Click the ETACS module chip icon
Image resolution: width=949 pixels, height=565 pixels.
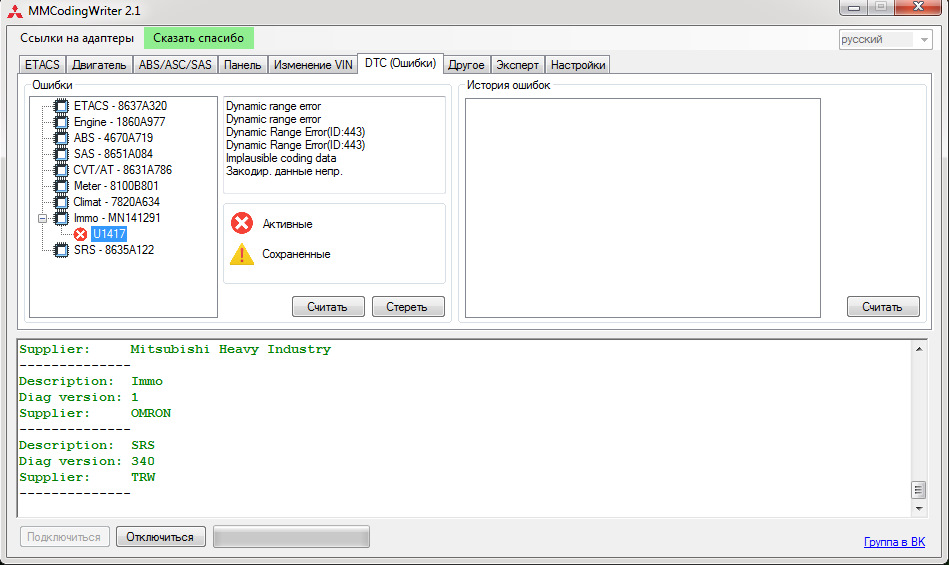[x=61, y=106]
